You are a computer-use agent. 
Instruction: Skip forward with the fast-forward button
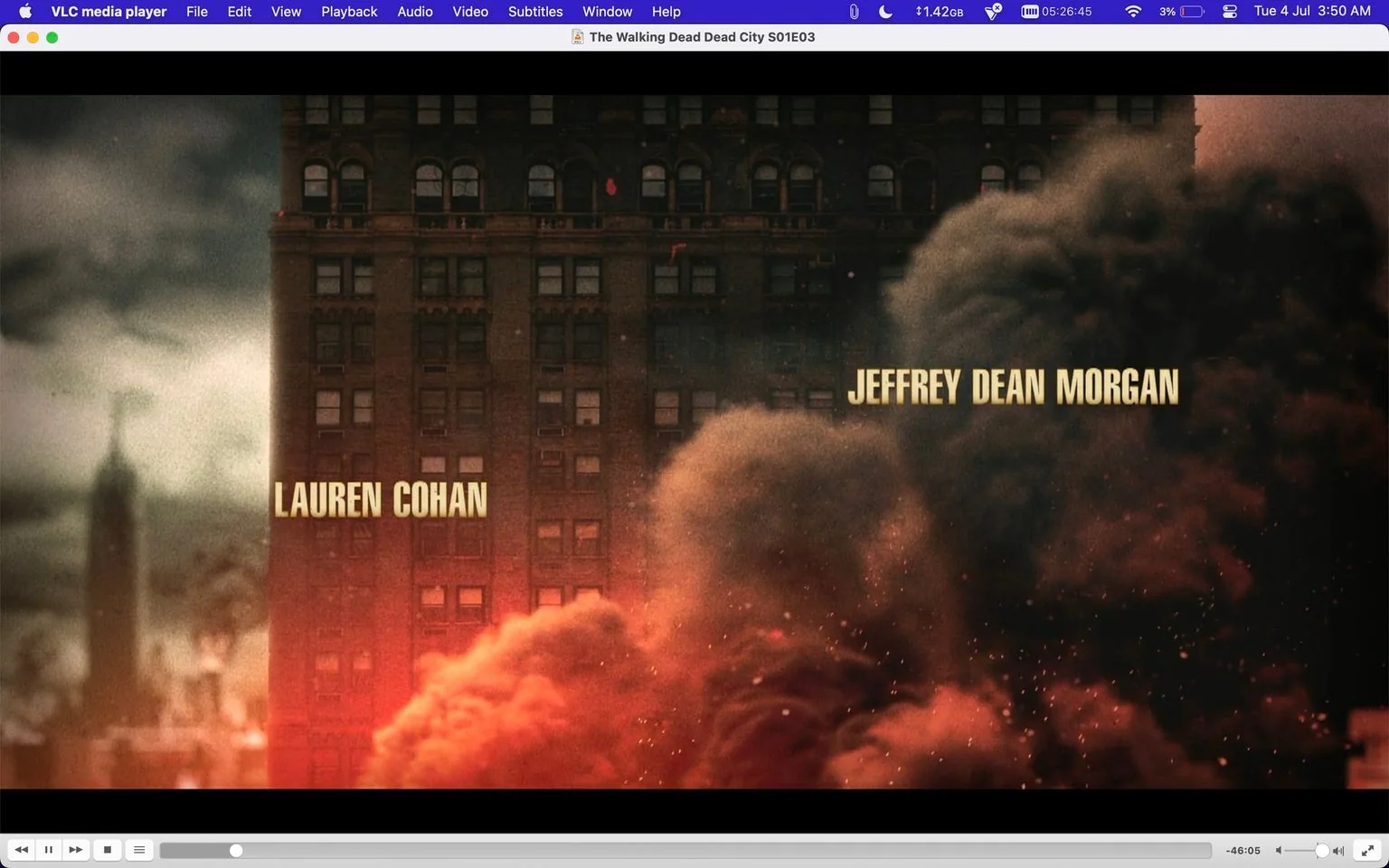click(x=76, y=850)
